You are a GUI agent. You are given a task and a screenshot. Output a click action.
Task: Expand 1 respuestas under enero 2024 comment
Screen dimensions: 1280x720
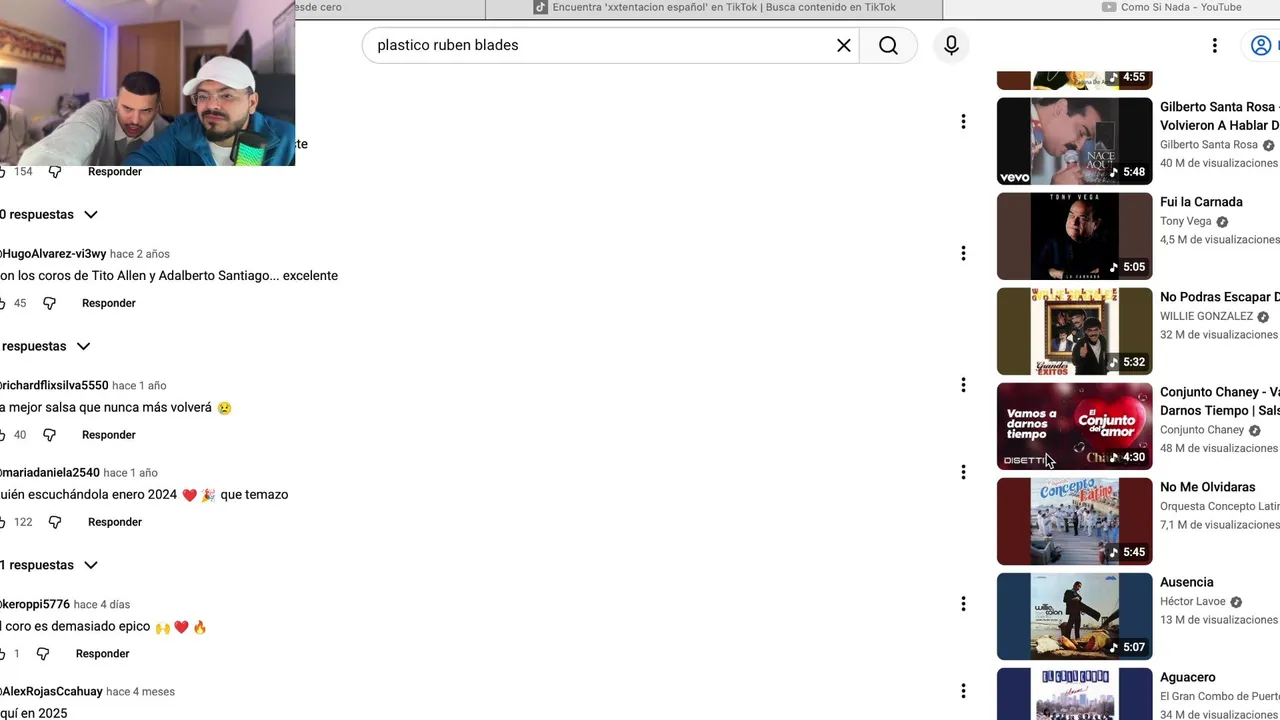coord(49,565)
